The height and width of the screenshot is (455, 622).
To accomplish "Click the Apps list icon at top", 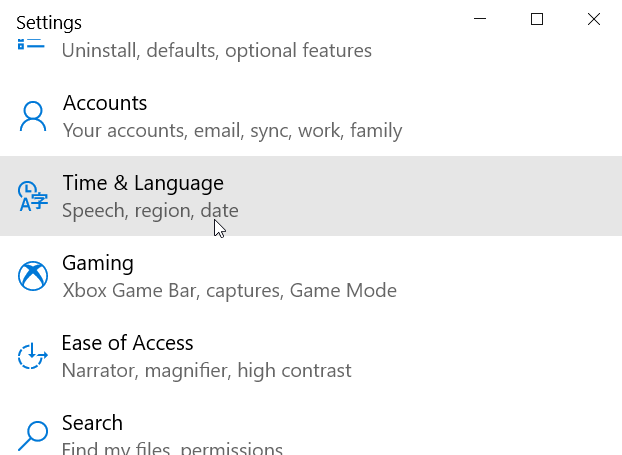I will tap(31, 44).
